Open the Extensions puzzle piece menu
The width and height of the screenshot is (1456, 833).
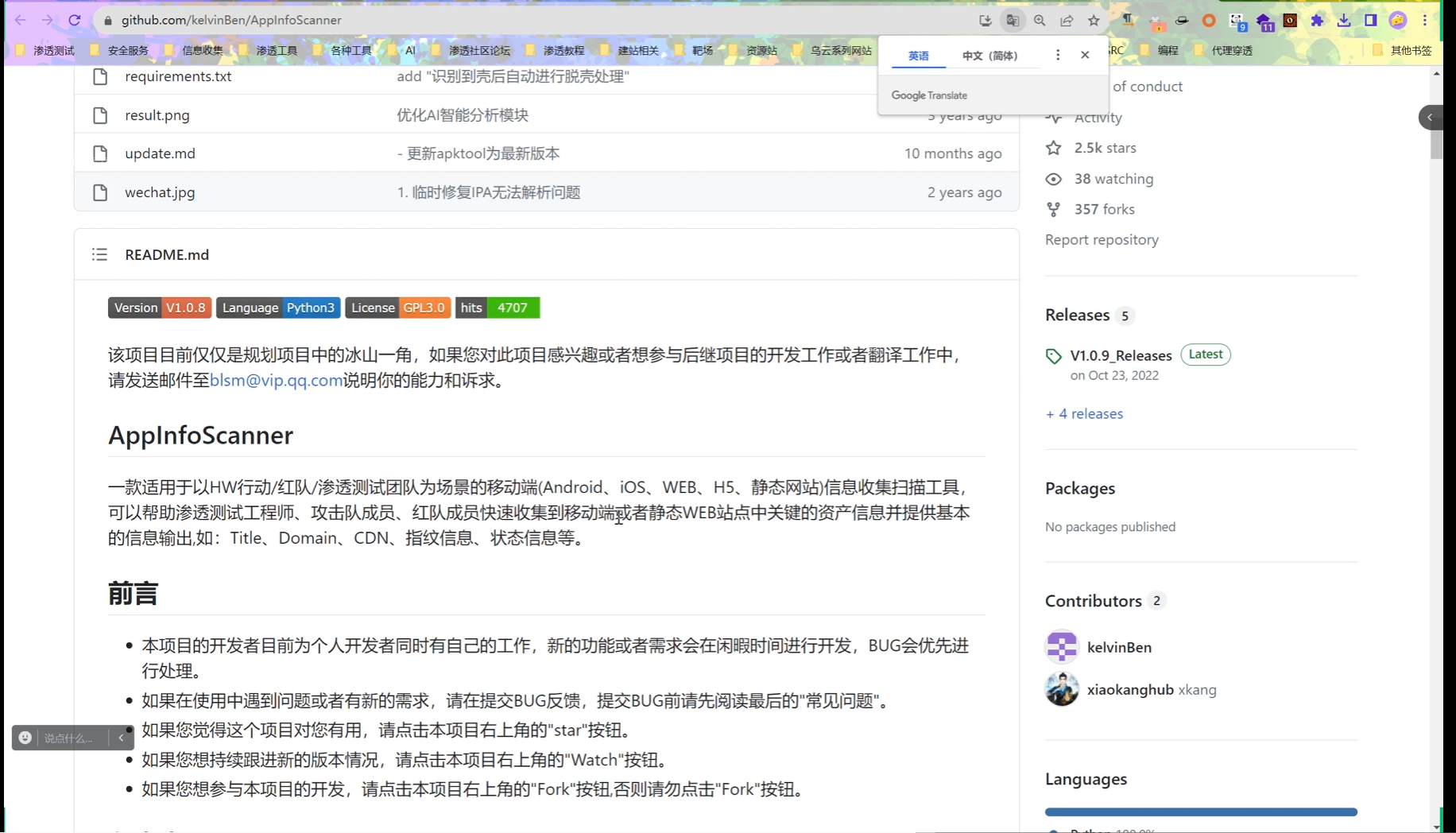point(1317,21)
